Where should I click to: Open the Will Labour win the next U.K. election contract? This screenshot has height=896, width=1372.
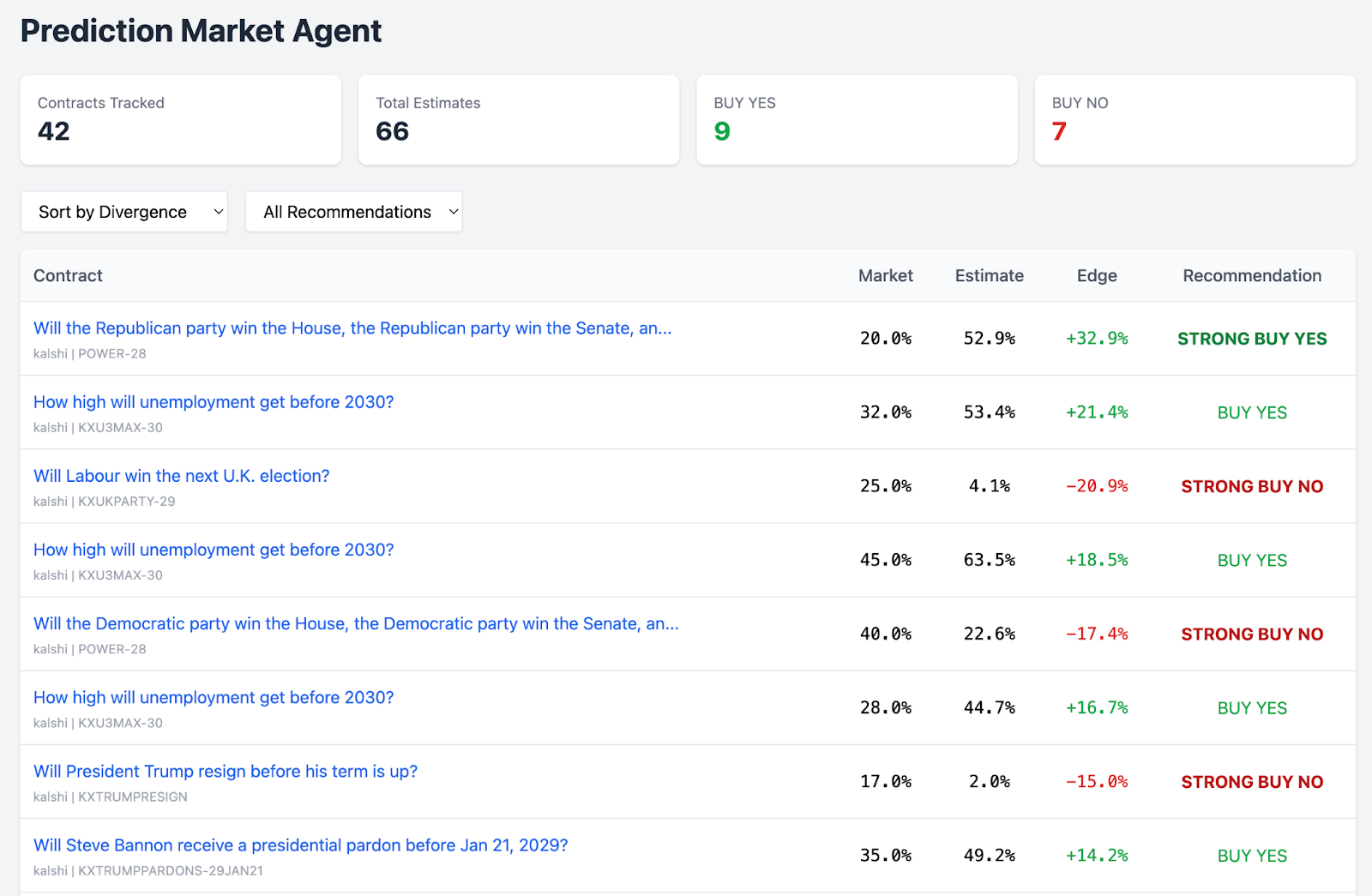coord(180,476)
